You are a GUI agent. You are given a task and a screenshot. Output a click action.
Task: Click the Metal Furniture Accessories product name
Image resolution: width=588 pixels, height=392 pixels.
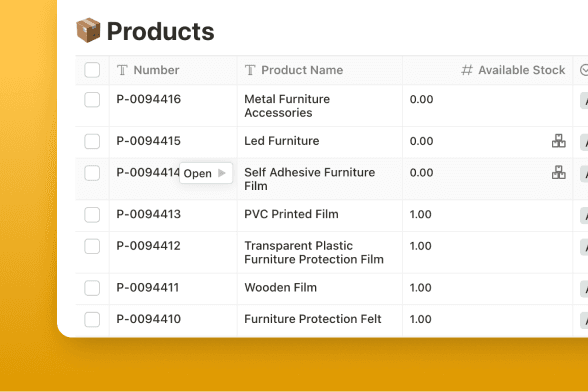(x=287, y=106)
